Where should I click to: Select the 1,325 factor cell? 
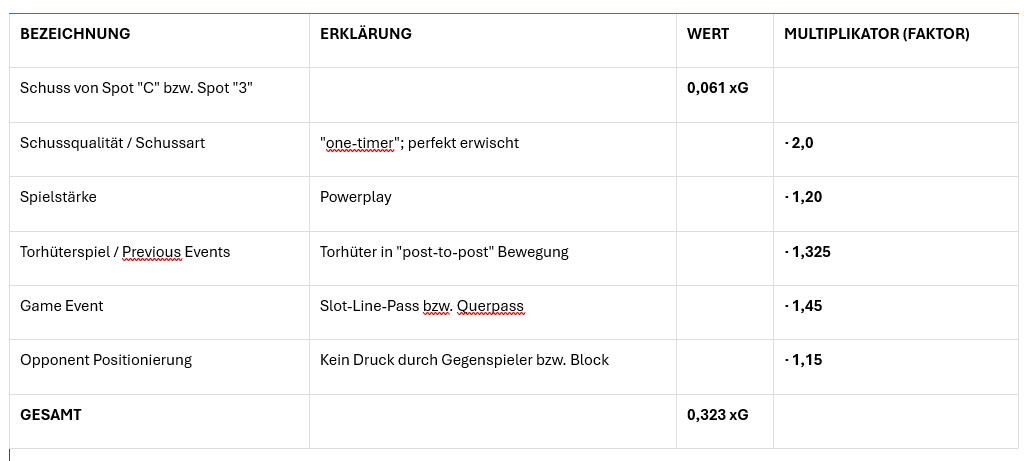coord(807,252)
